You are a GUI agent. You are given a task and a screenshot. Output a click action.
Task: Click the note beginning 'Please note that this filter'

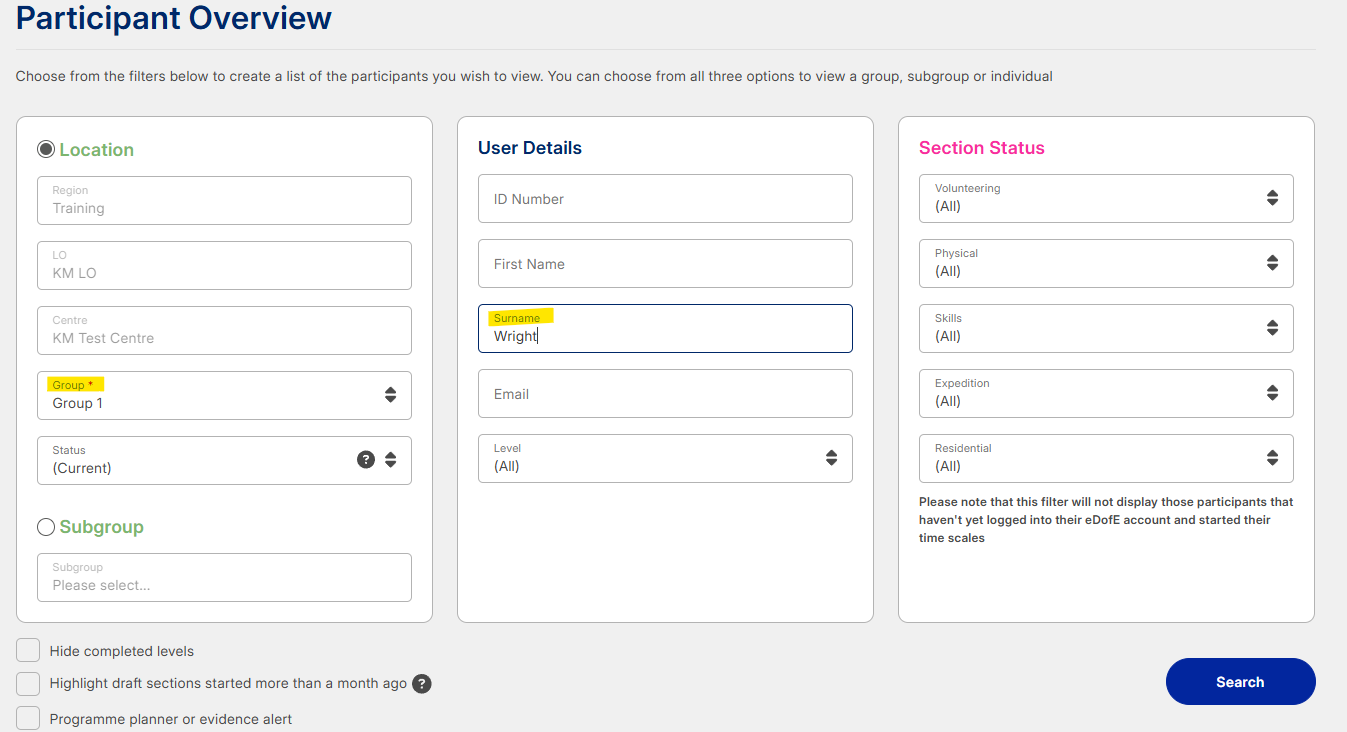pyautogui.click(x=1106, y=520)
